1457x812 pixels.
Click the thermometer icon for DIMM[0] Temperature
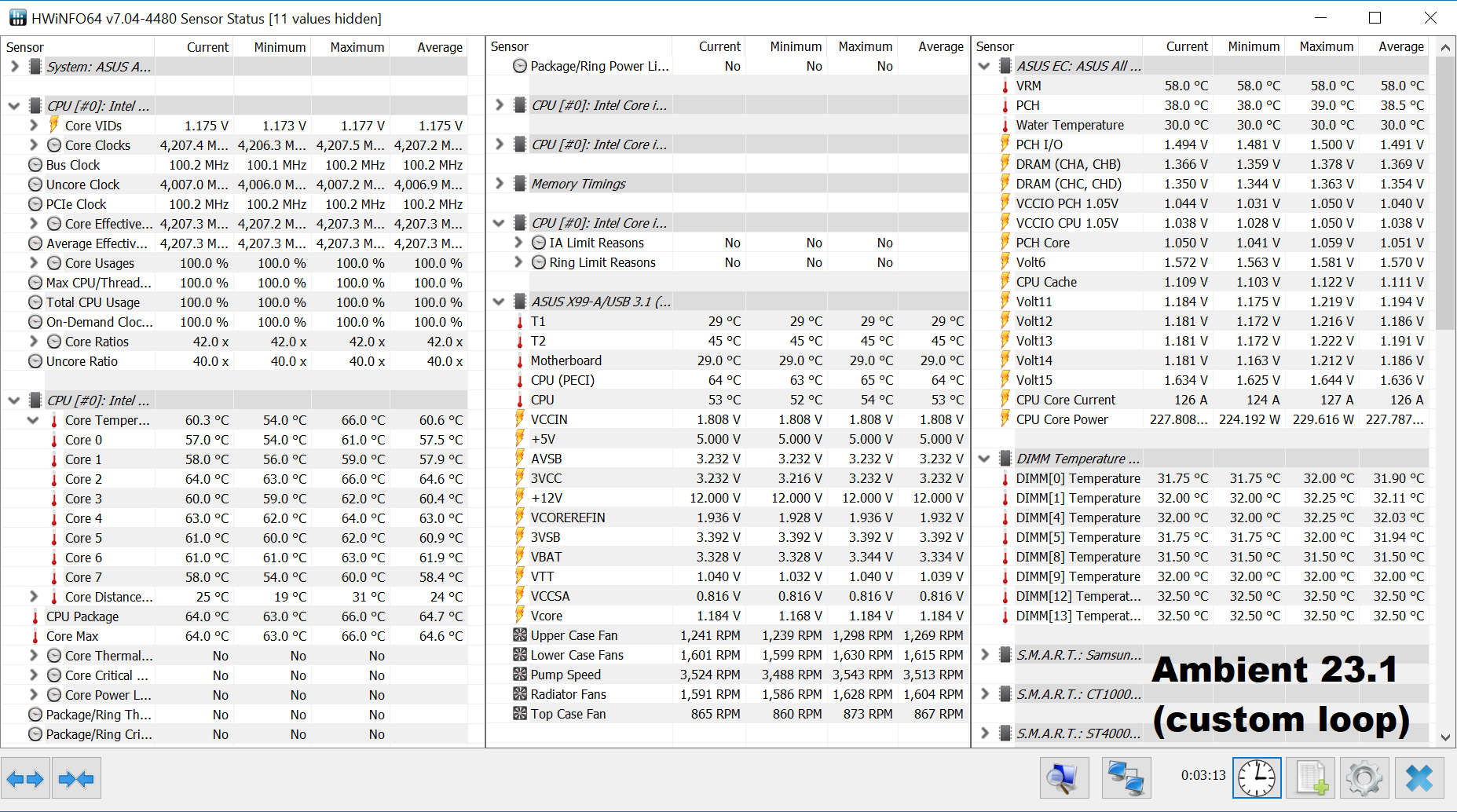pos(1005,478)
